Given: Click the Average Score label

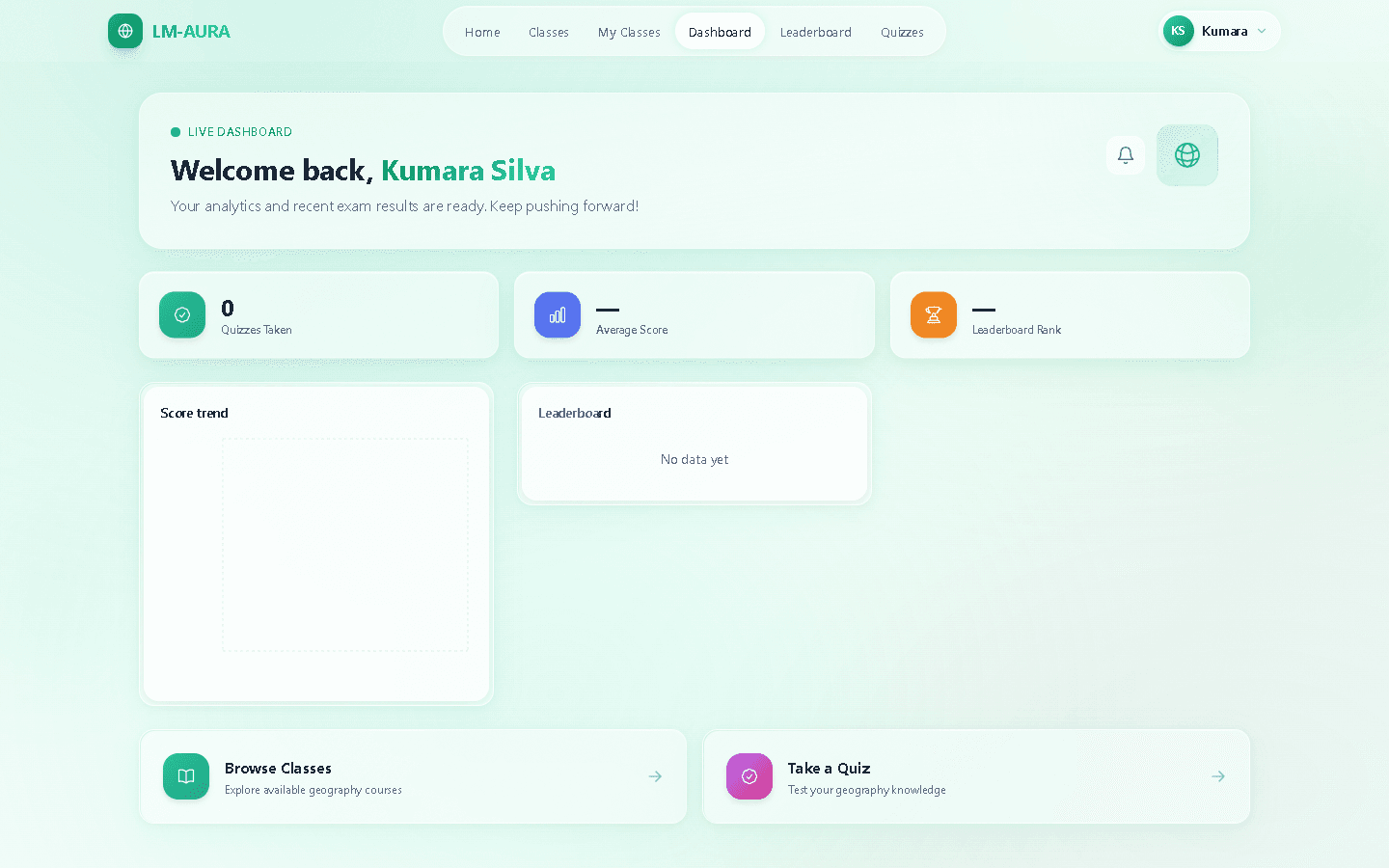Looking at the screenshot, I should pos(632,330).
